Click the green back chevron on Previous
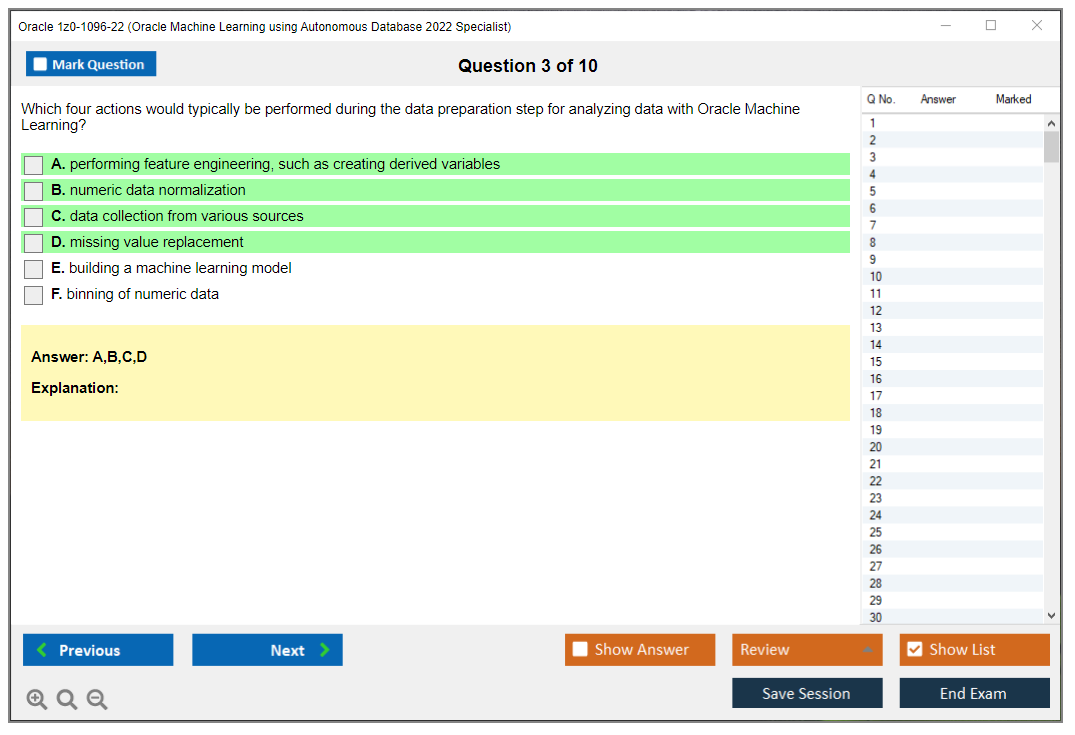Image resolution: width=1075 pixels, height=735 pixels. click(41, 650)
